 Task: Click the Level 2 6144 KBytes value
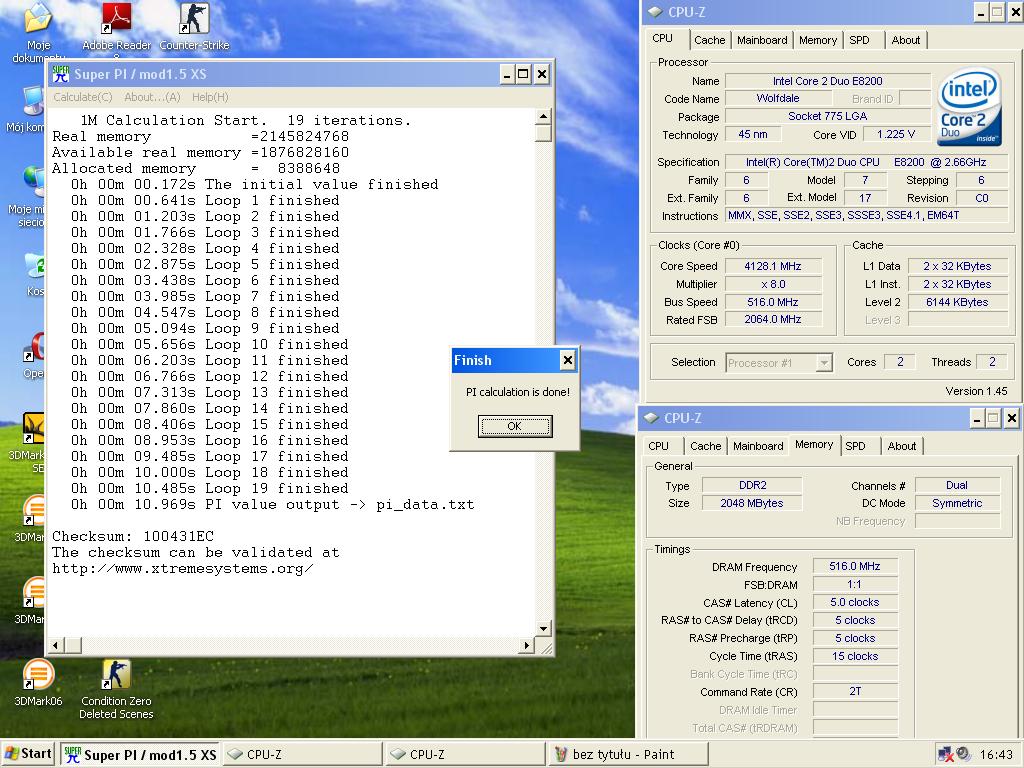(957, 302)
